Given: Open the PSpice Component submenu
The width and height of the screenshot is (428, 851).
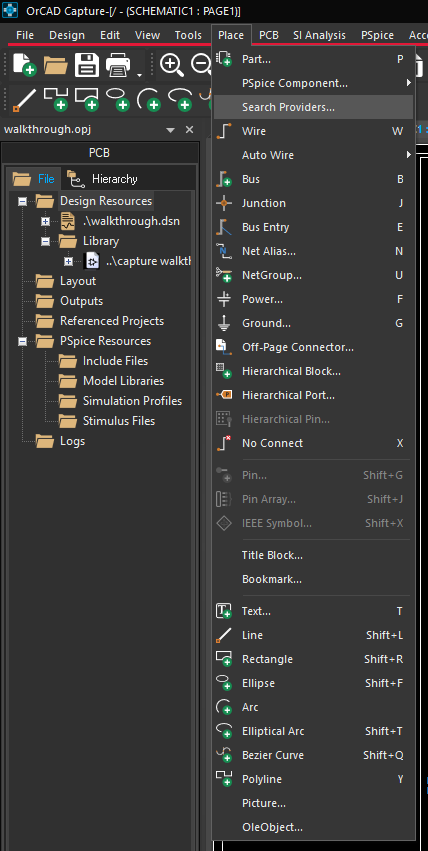Looking at the screenshot, I should [314, 83].
